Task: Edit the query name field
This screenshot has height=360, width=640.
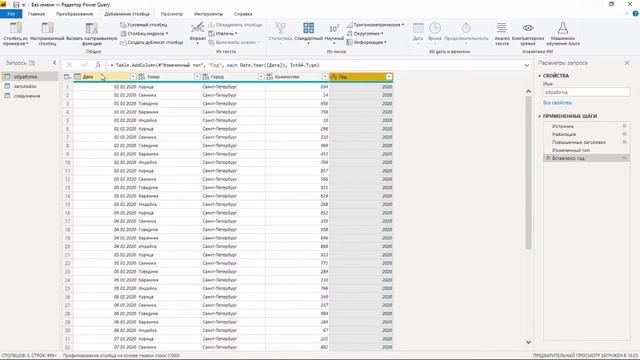Action: [x=586, y=92]
